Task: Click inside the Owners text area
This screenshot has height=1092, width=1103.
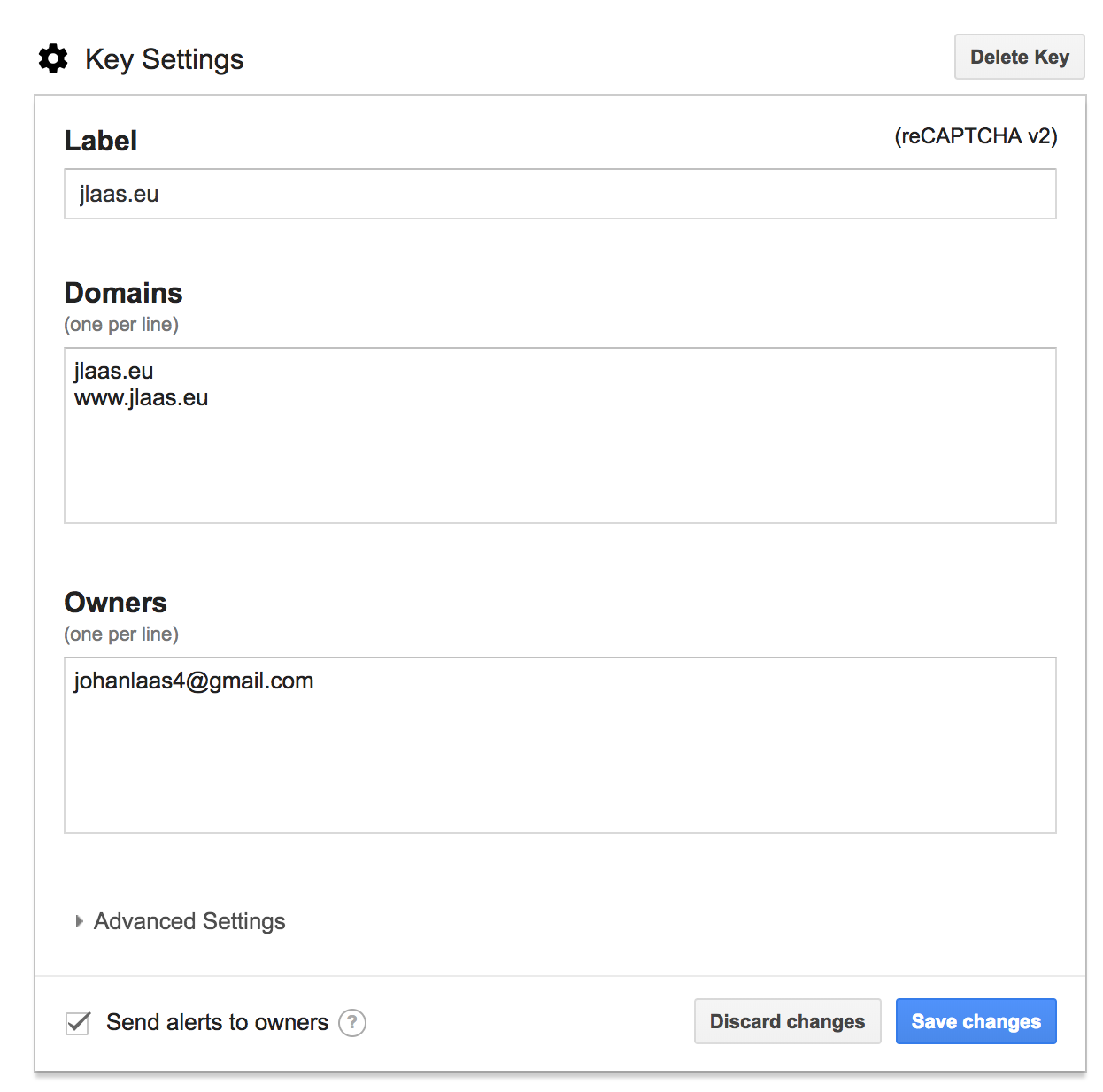Action: click(x=560, y=745)
